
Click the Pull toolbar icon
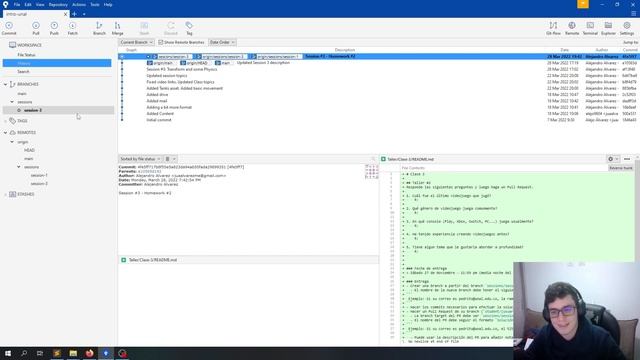pyautogui.click(x=36, y=28)
